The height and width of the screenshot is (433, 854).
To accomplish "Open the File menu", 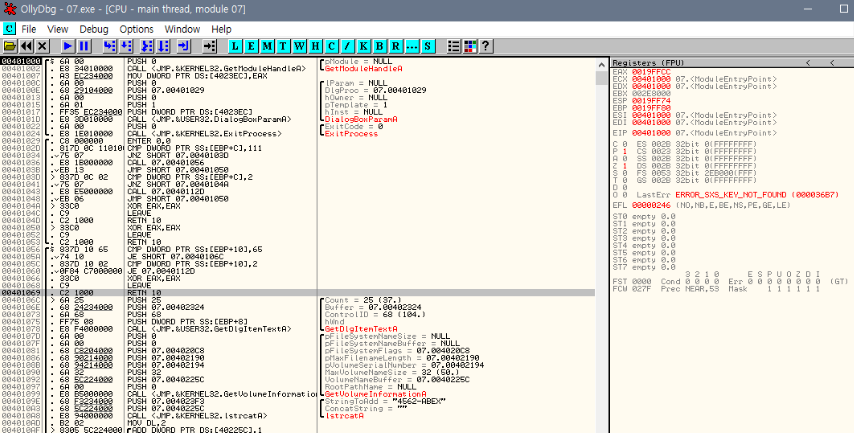I will pyautogui.click(x=29, y=29).
